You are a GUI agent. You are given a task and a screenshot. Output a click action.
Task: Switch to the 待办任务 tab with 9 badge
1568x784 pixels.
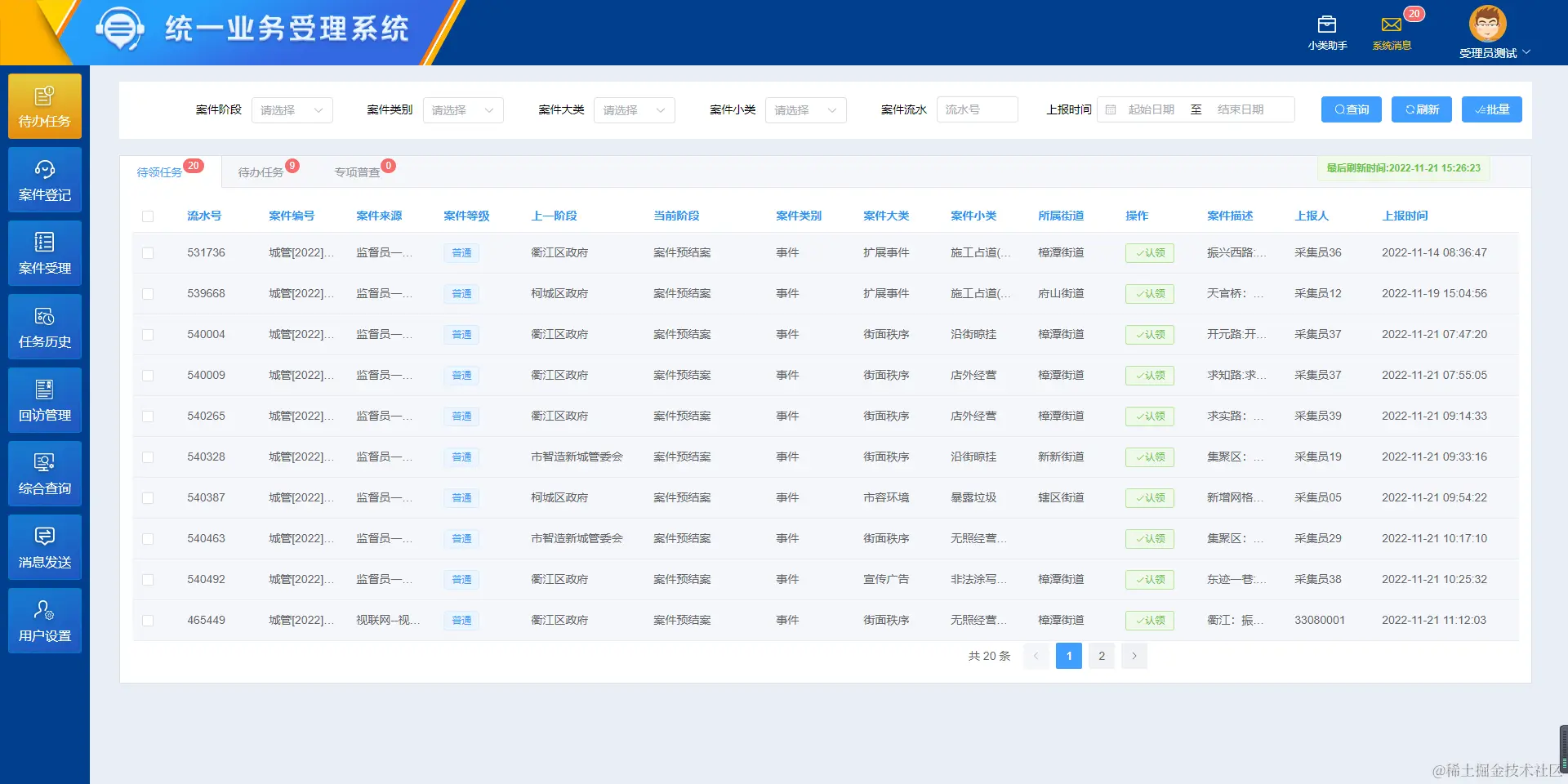point(261,172)
